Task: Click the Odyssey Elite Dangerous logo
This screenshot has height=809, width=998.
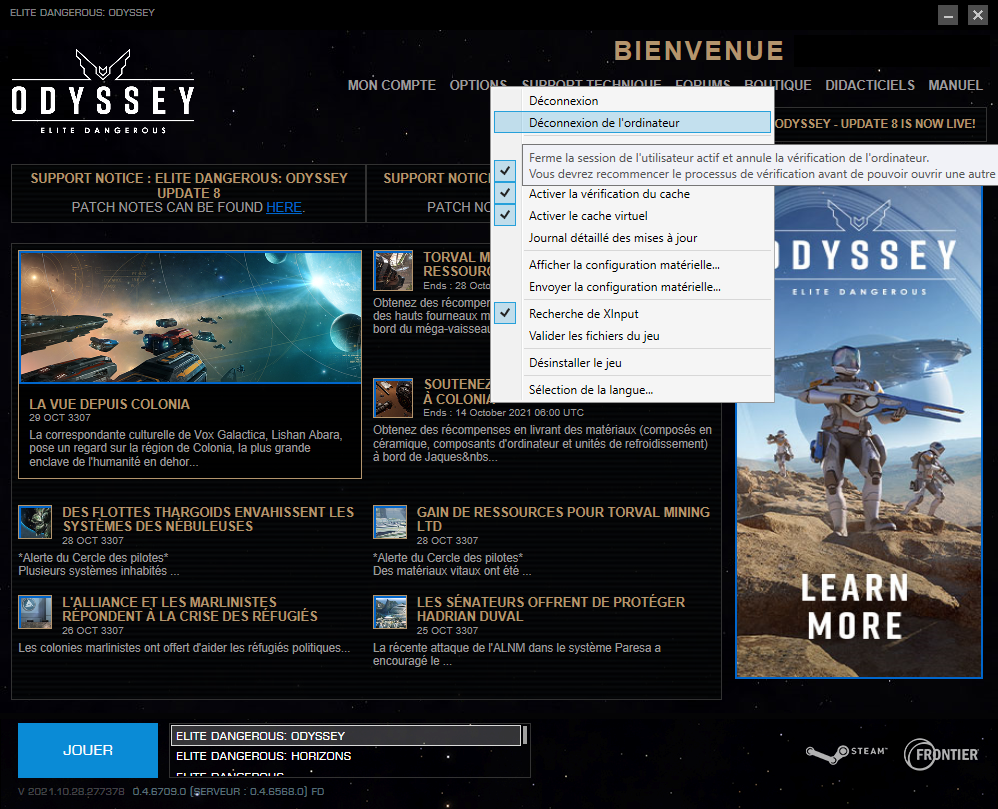Action: point(102,92)
